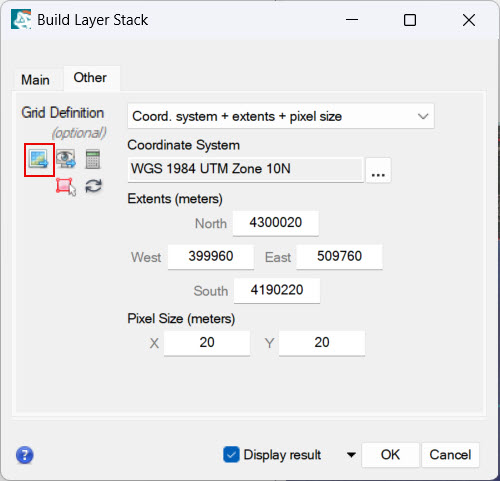Click the Pixel Size X field
500x481 pixels.
point(207,343)
